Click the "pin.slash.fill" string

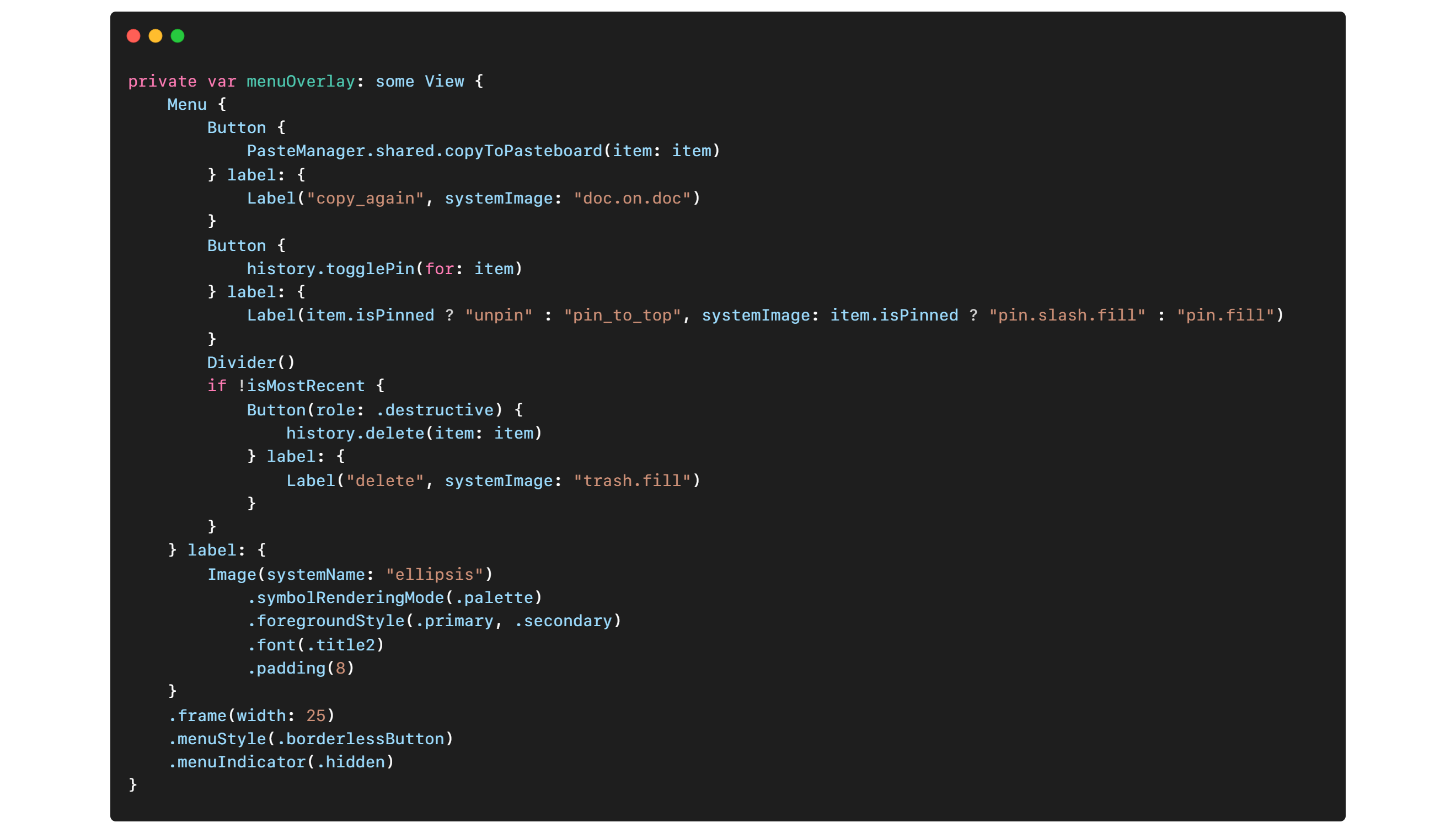(x=1068, y=315)
